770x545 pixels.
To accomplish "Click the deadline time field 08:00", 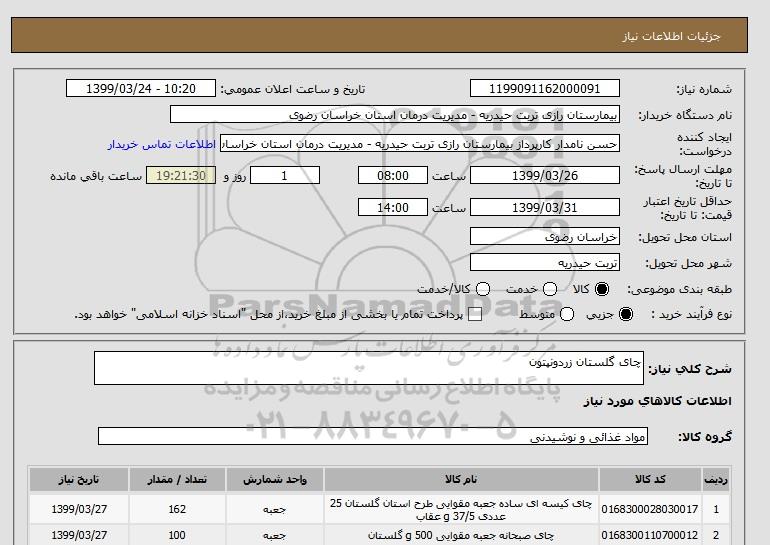I will [393, 175].
